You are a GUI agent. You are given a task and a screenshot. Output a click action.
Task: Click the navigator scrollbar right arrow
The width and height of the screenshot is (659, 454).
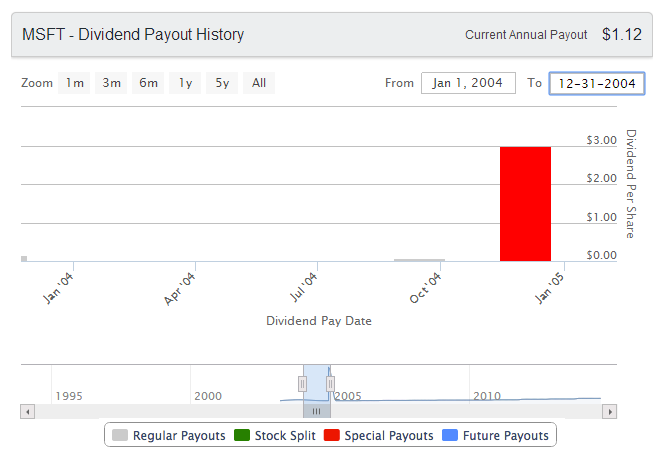tap(609, 411)
